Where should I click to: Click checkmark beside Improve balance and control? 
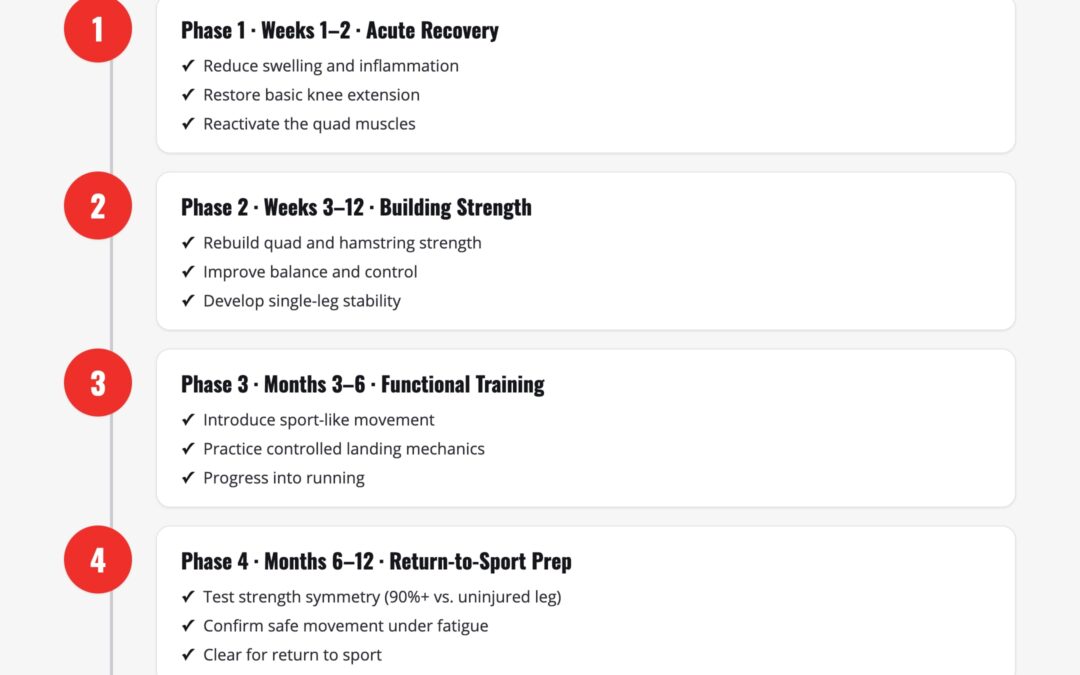coord(188,272)
